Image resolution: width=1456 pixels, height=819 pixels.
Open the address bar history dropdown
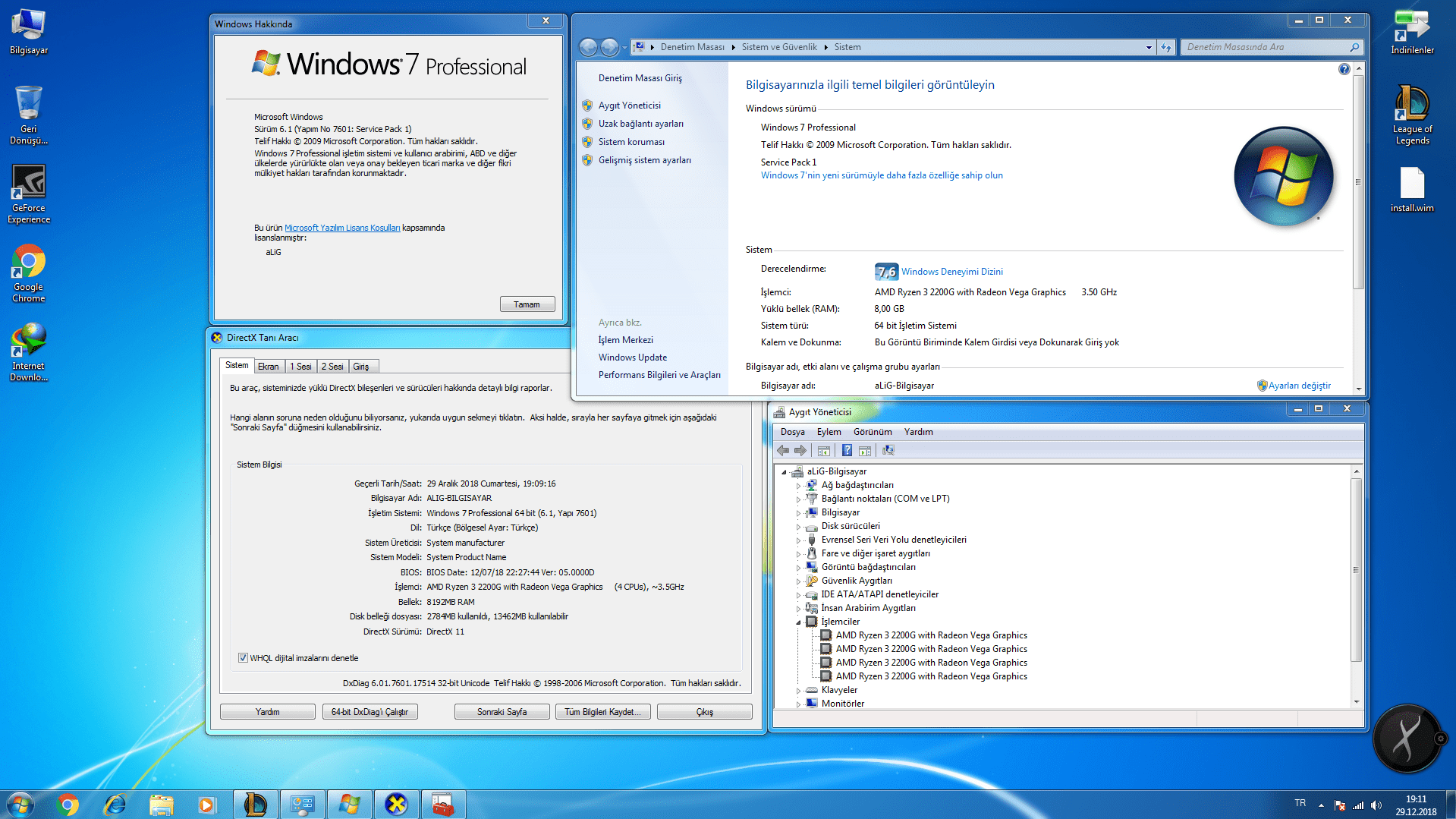pos(1149,47)
